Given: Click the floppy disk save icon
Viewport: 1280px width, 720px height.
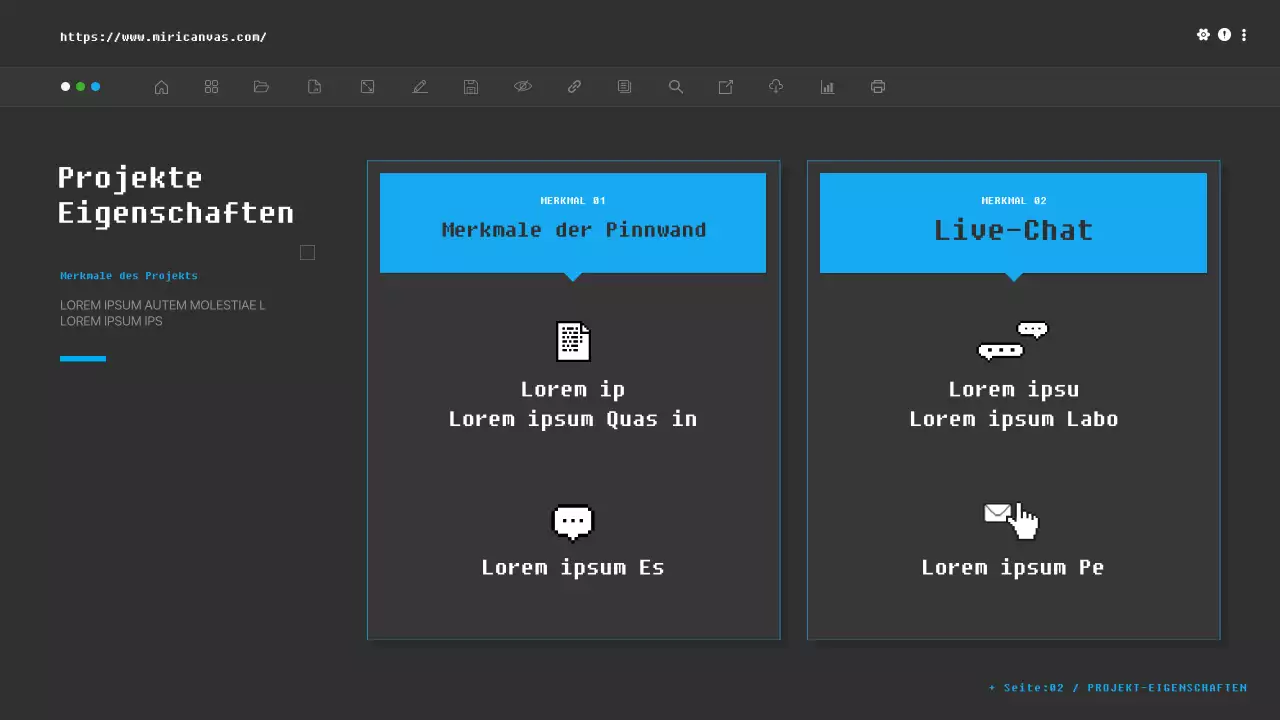Looking at the screenshot, I should 471,87.
